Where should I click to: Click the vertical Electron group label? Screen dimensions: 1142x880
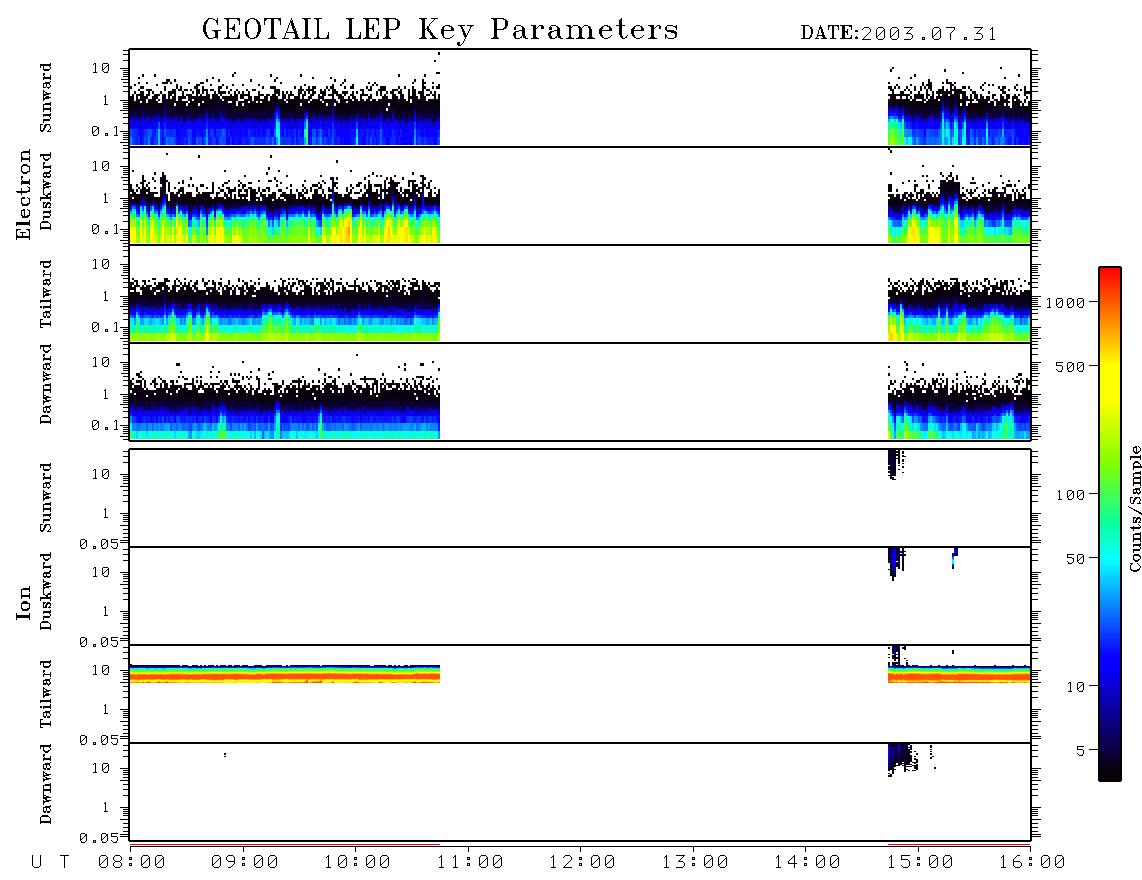point(24,195)
